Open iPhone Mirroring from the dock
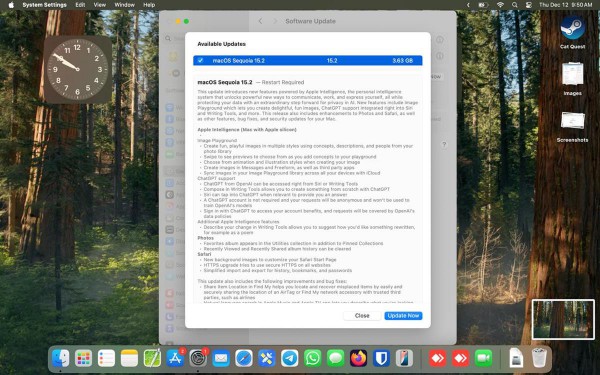600x375 pixels. tap(404, 359)
